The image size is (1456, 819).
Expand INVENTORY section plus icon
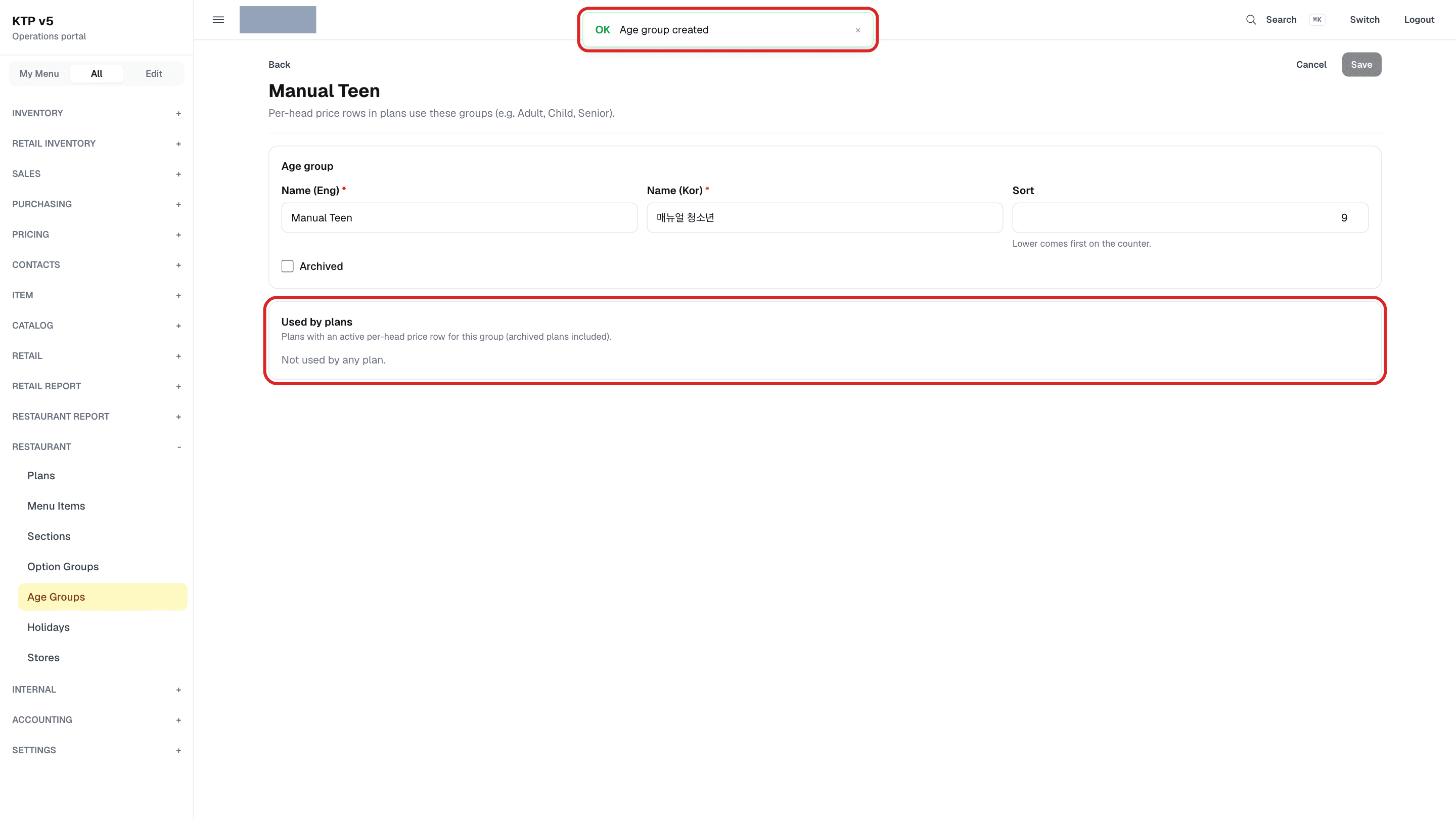[x=178, y=114]
